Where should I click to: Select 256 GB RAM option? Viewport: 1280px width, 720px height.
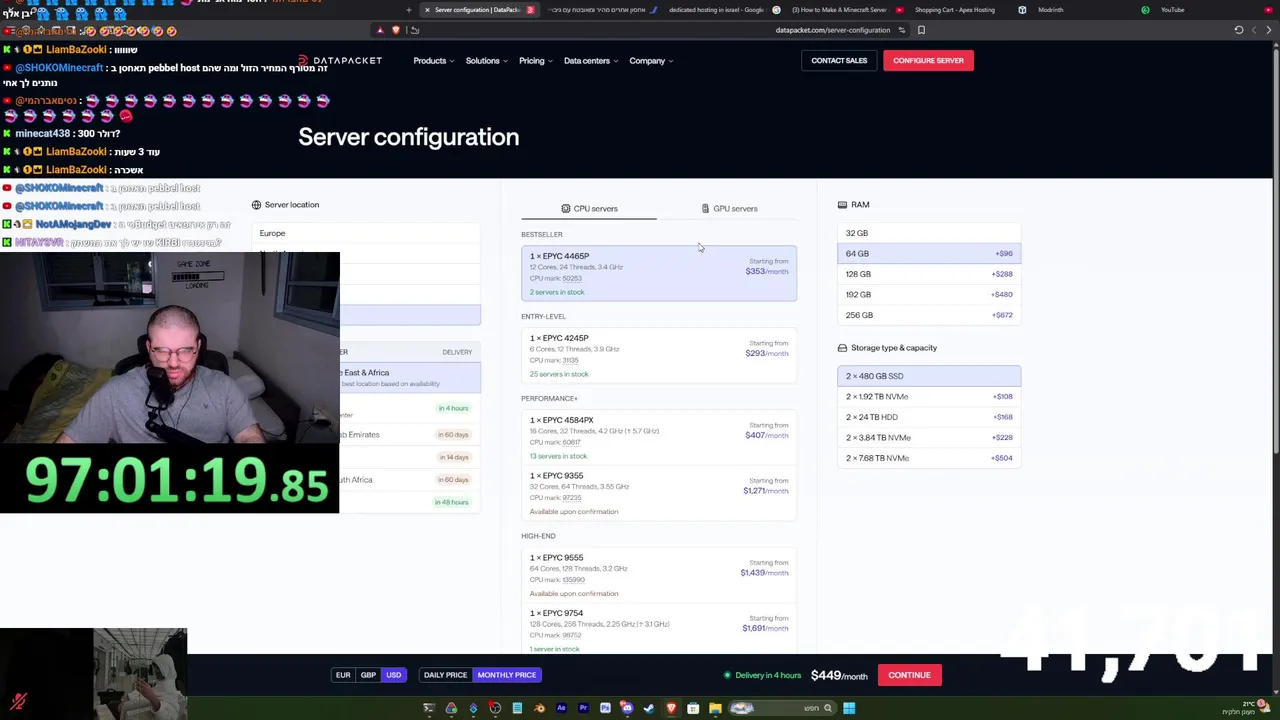pyautogui.click(x=929, y=315)
